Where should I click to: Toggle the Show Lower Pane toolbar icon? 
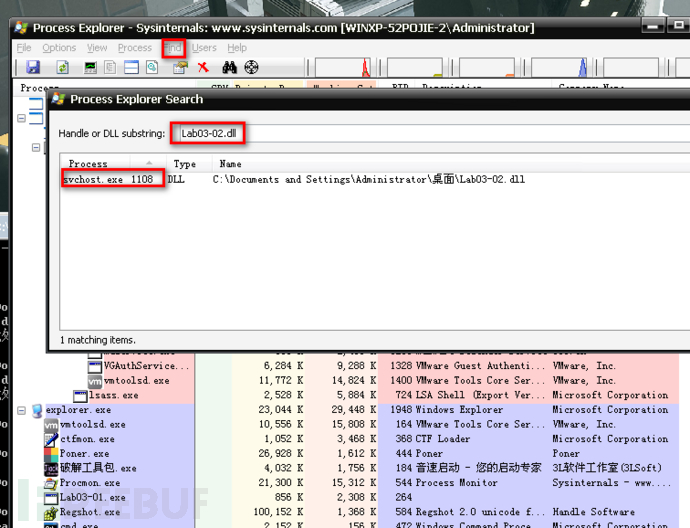click(x=131, y=67)
